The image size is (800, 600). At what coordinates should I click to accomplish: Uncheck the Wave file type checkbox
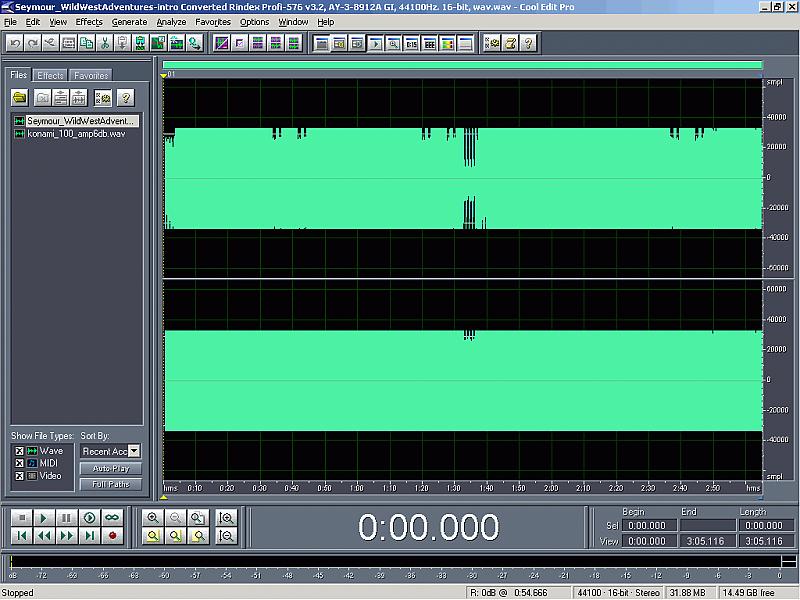pyautogui.click(x=17, y=451)
